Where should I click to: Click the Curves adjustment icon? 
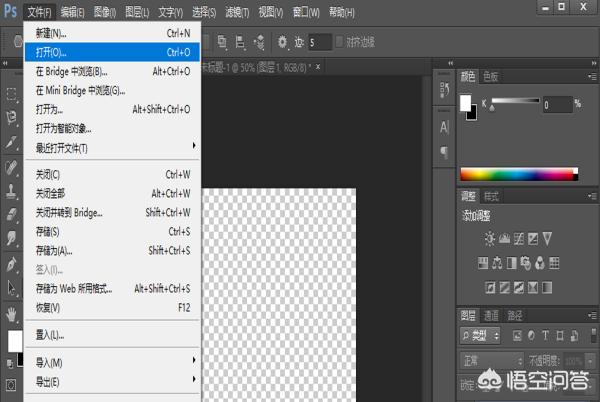pos(518,239)
